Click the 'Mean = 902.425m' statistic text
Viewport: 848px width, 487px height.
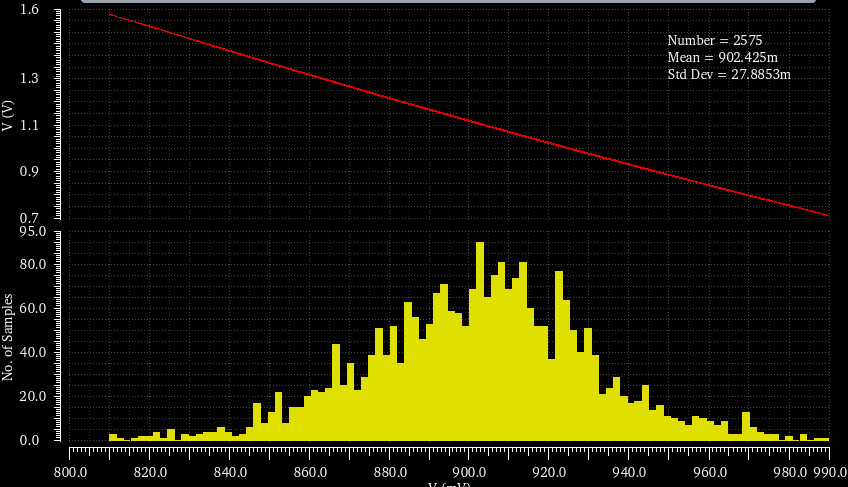click(x=723, y=57)
